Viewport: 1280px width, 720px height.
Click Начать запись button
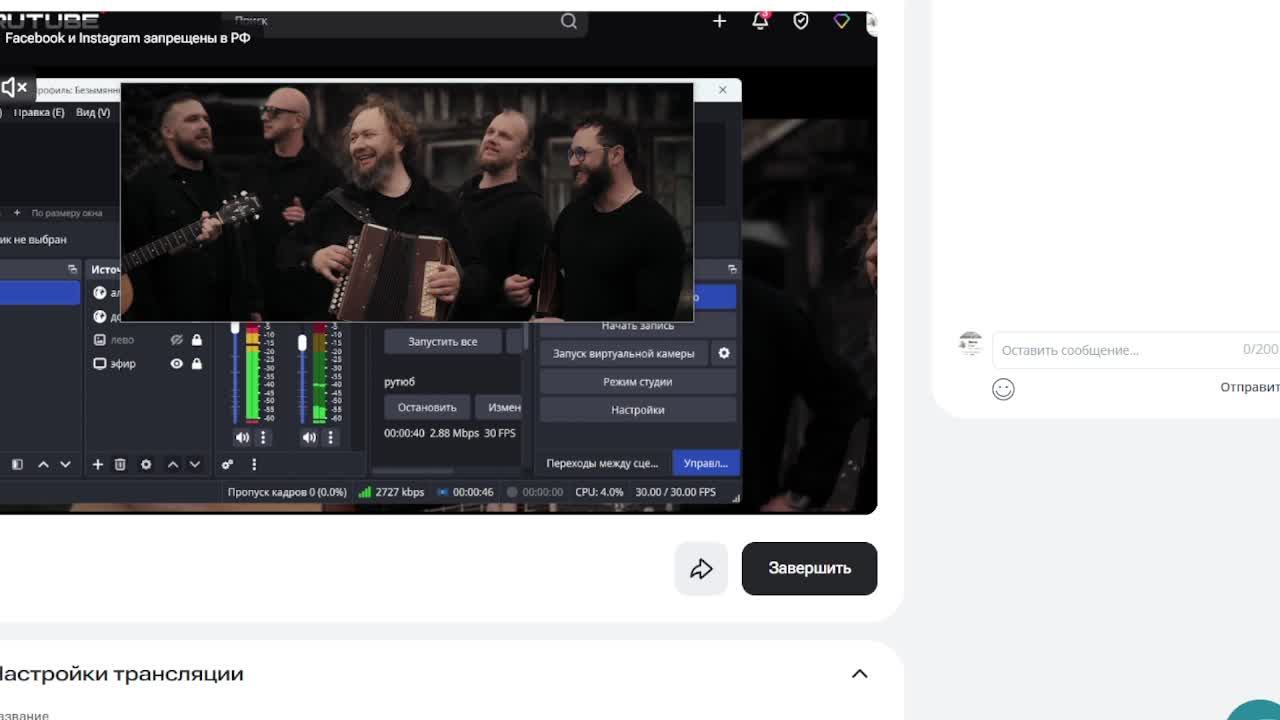click(x=638, y=325)
